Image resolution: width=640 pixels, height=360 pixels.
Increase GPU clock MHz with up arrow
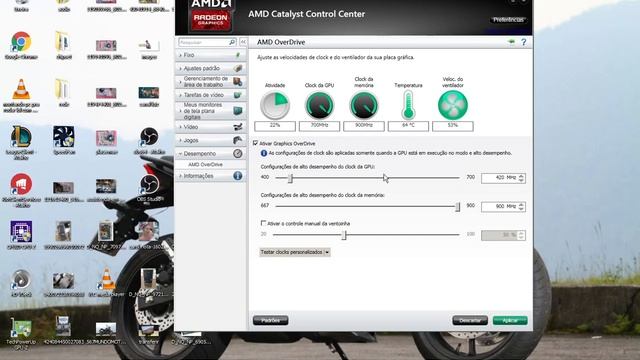(521, 176)
